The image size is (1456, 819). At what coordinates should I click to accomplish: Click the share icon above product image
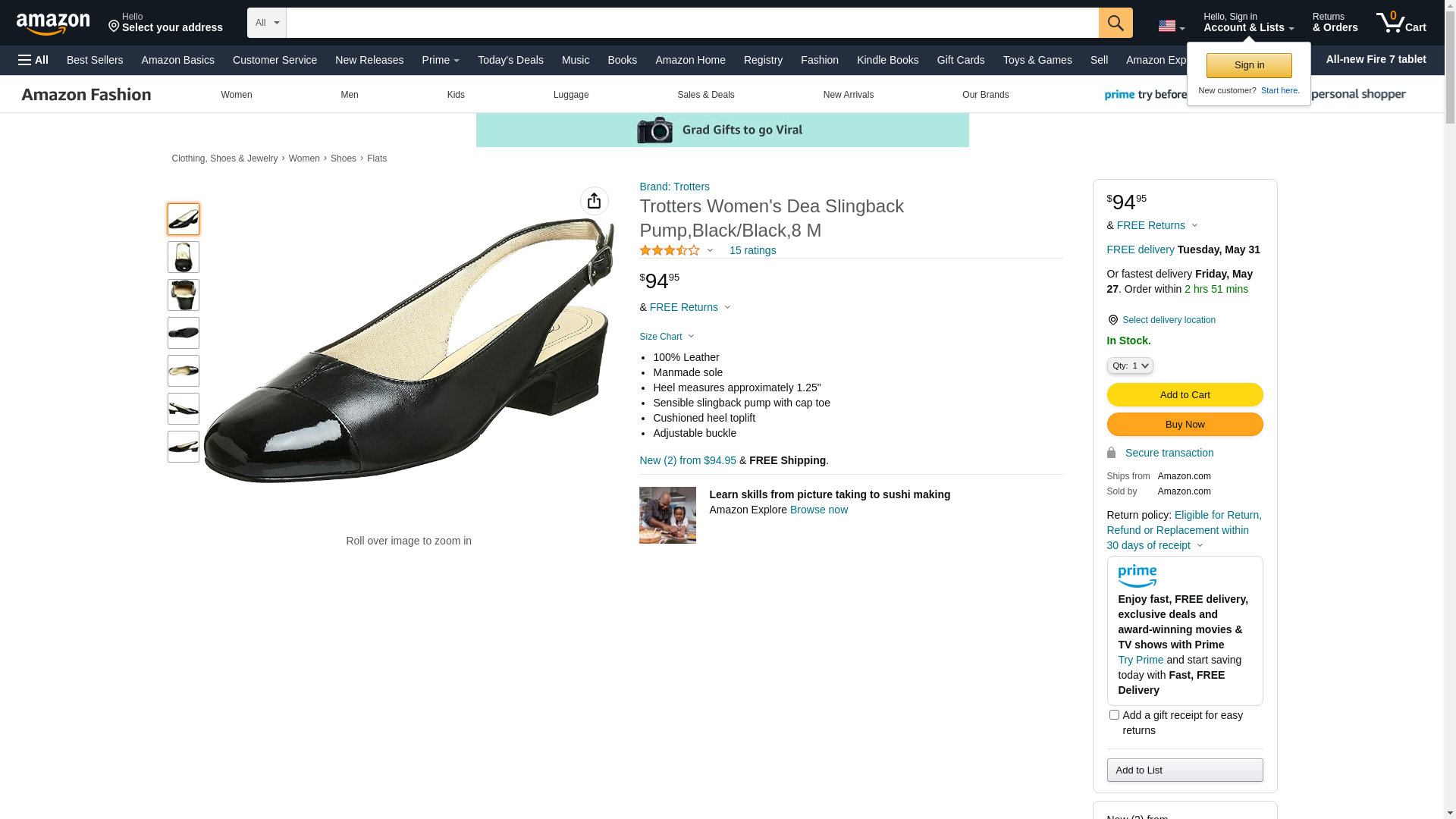[594, 201]
